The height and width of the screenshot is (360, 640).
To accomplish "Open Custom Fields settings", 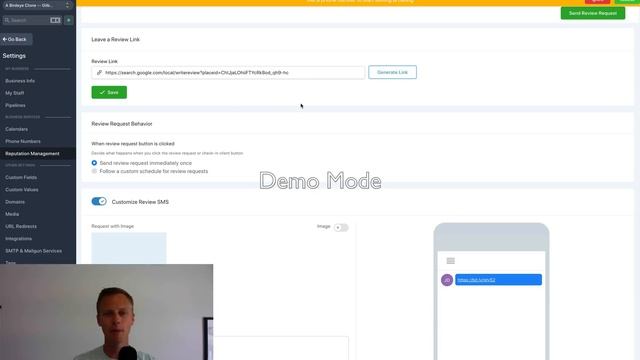I will (x=21, y=178).
